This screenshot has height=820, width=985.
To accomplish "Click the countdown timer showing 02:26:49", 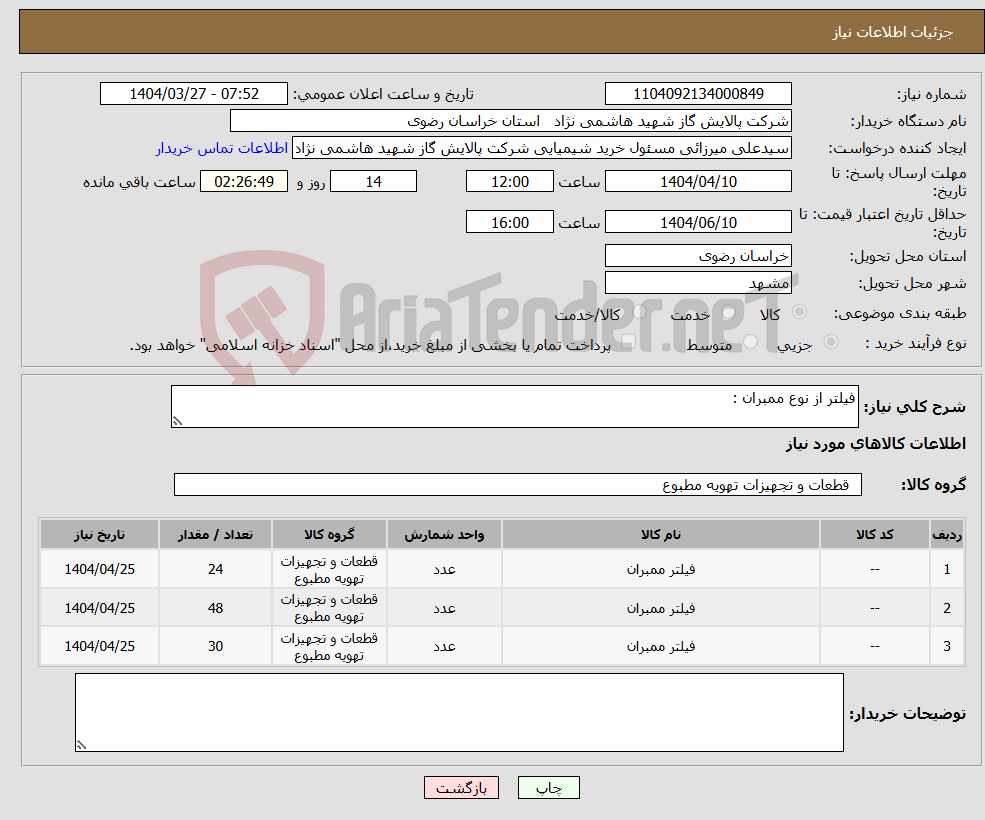I will pos(244,181).
